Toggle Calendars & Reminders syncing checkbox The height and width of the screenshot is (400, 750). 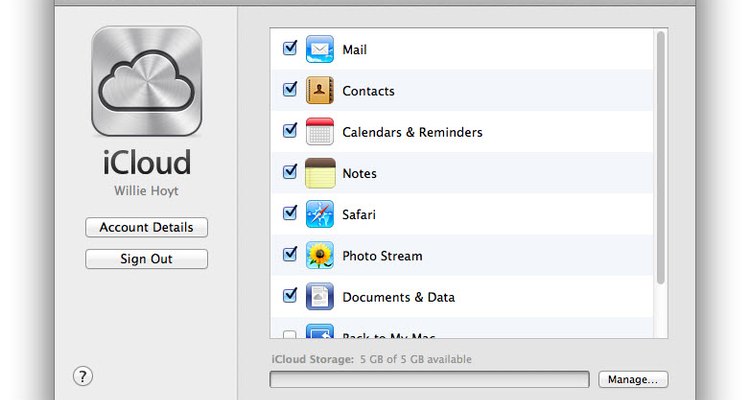[290, 130]
